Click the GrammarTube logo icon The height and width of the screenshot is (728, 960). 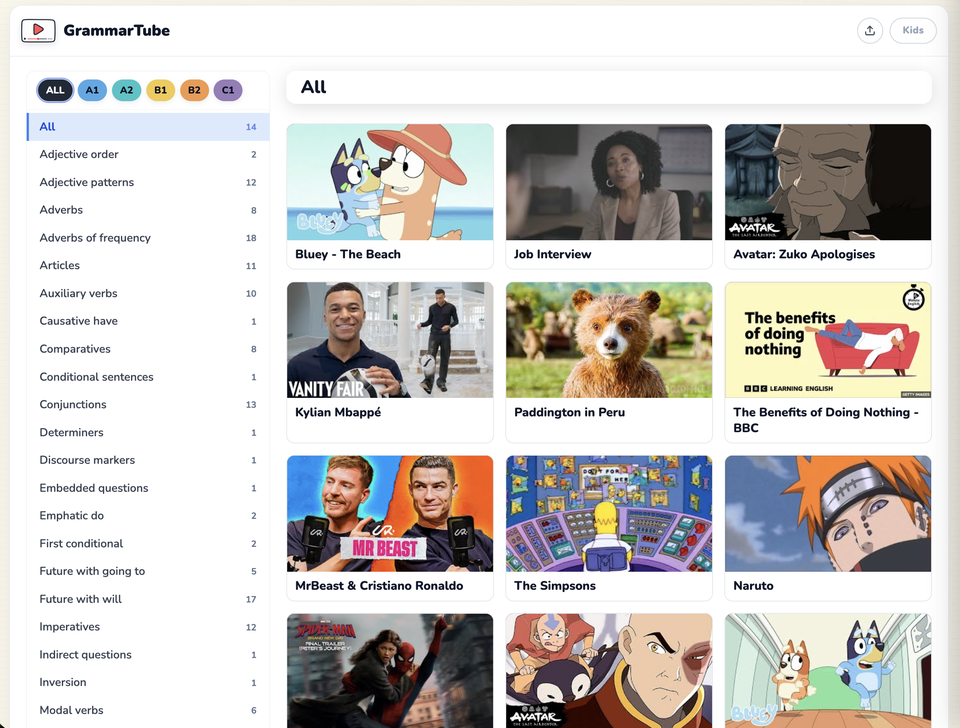[x=38, y=30]
